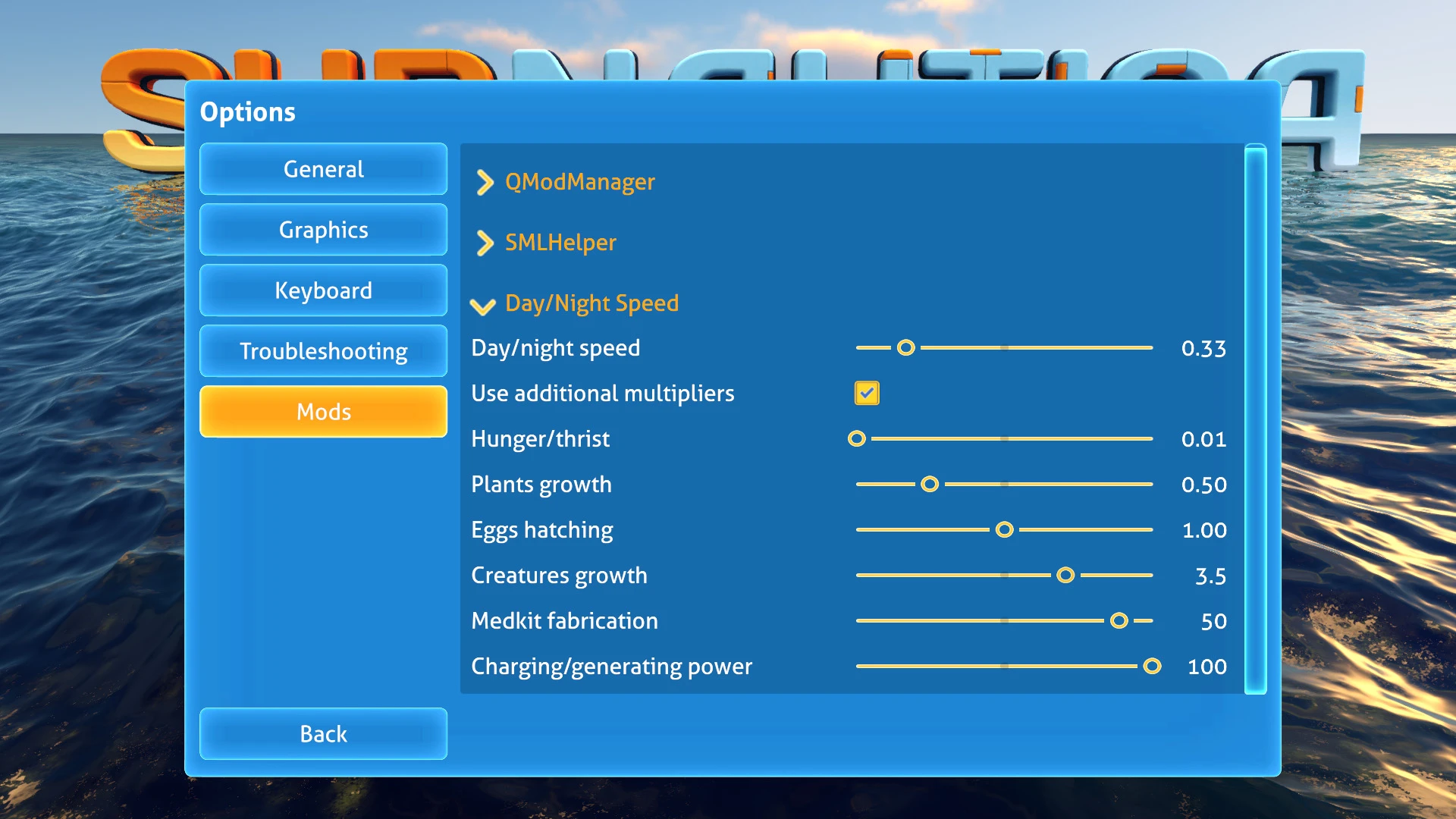Click the Creatures growth slider knob
This screenshot has width=1456, height=819.
pos(1065,576)
